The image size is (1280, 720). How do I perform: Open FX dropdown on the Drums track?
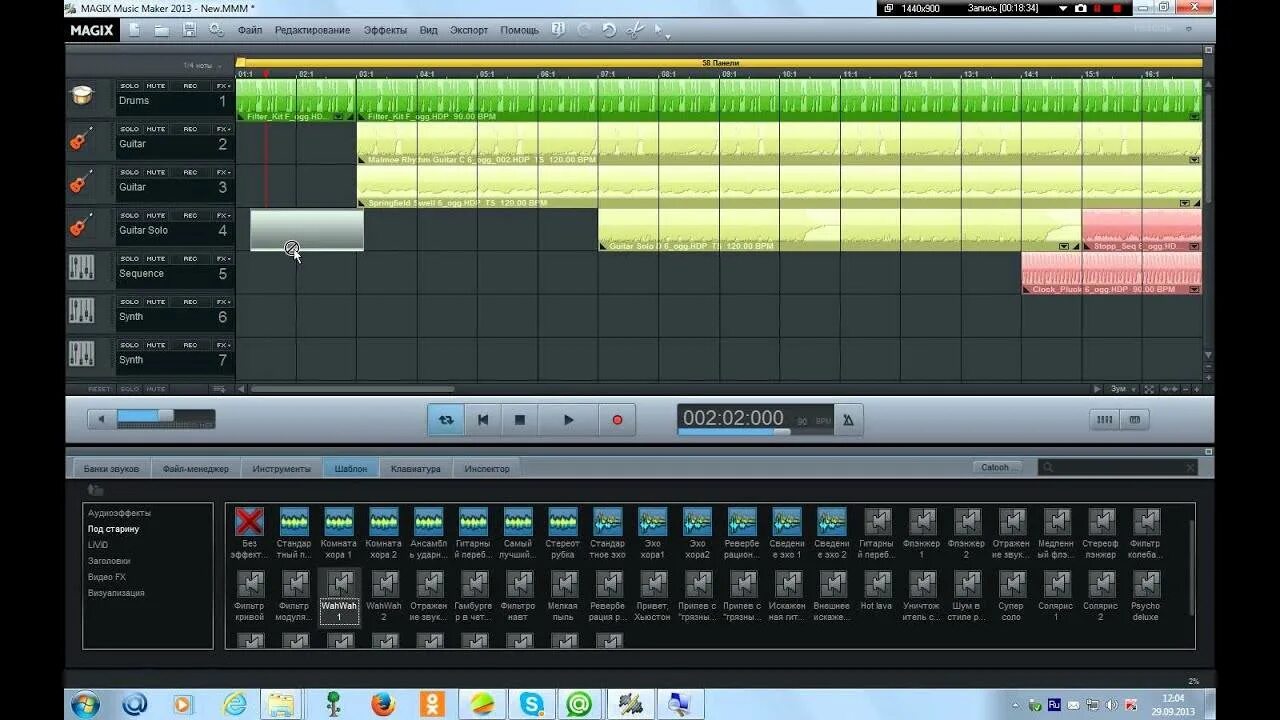click(x=223, y=86)
